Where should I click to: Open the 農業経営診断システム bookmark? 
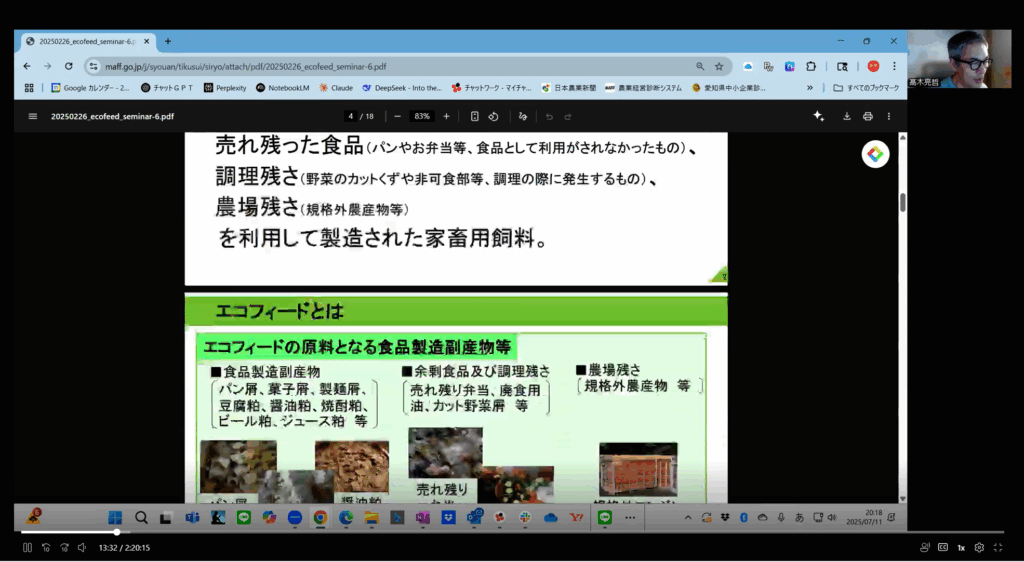[643, 87]
